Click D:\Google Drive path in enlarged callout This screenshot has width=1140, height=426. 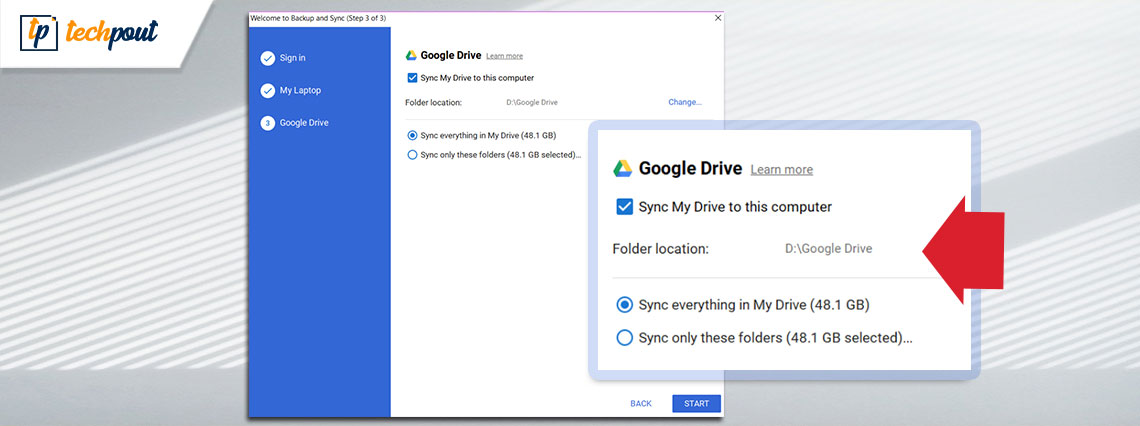click(828, 249)
